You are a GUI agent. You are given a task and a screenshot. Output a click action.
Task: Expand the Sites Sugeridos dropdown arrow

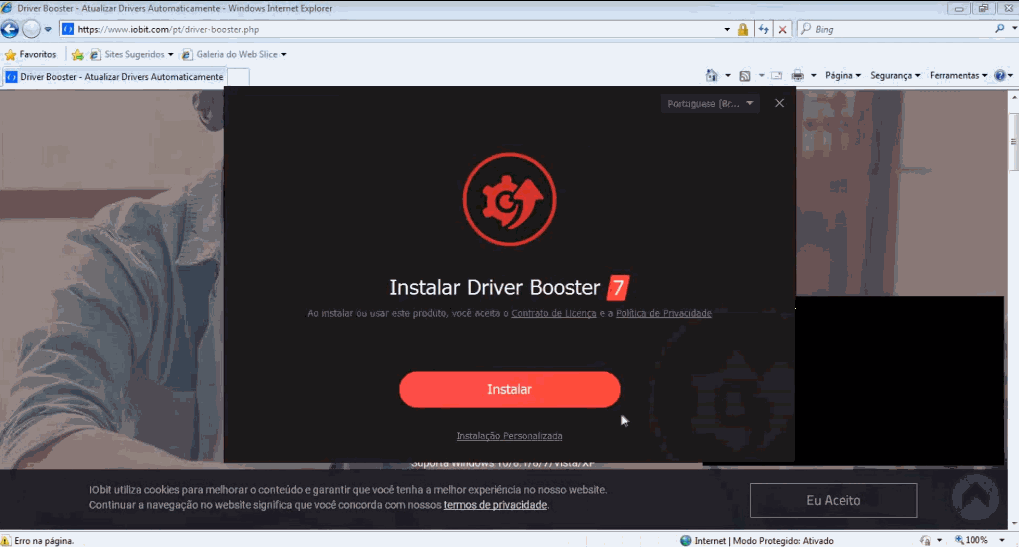pyautogui.click(x=170, y=55)
